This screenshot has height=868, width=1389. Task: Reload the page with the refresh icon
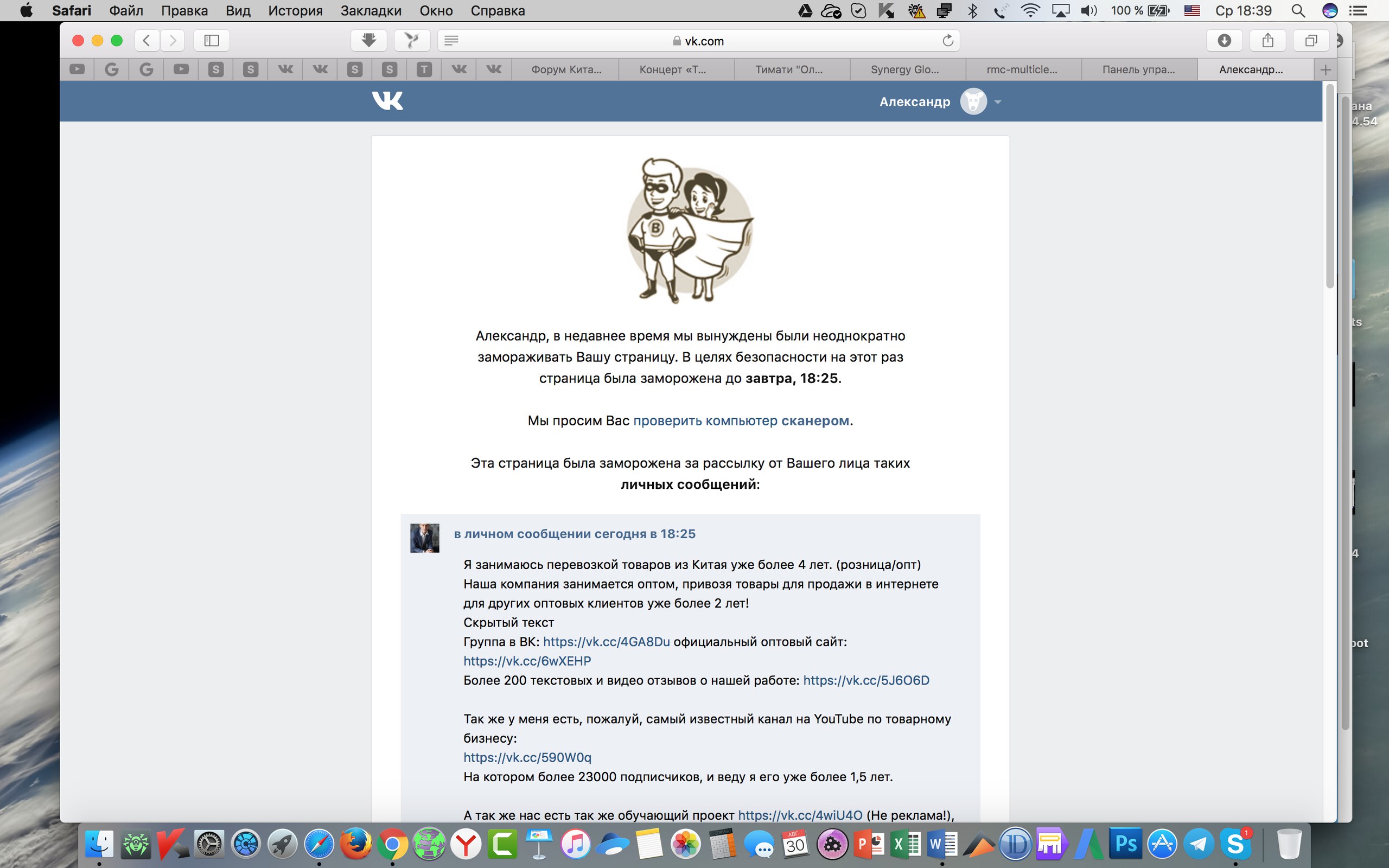pos(948,40)
